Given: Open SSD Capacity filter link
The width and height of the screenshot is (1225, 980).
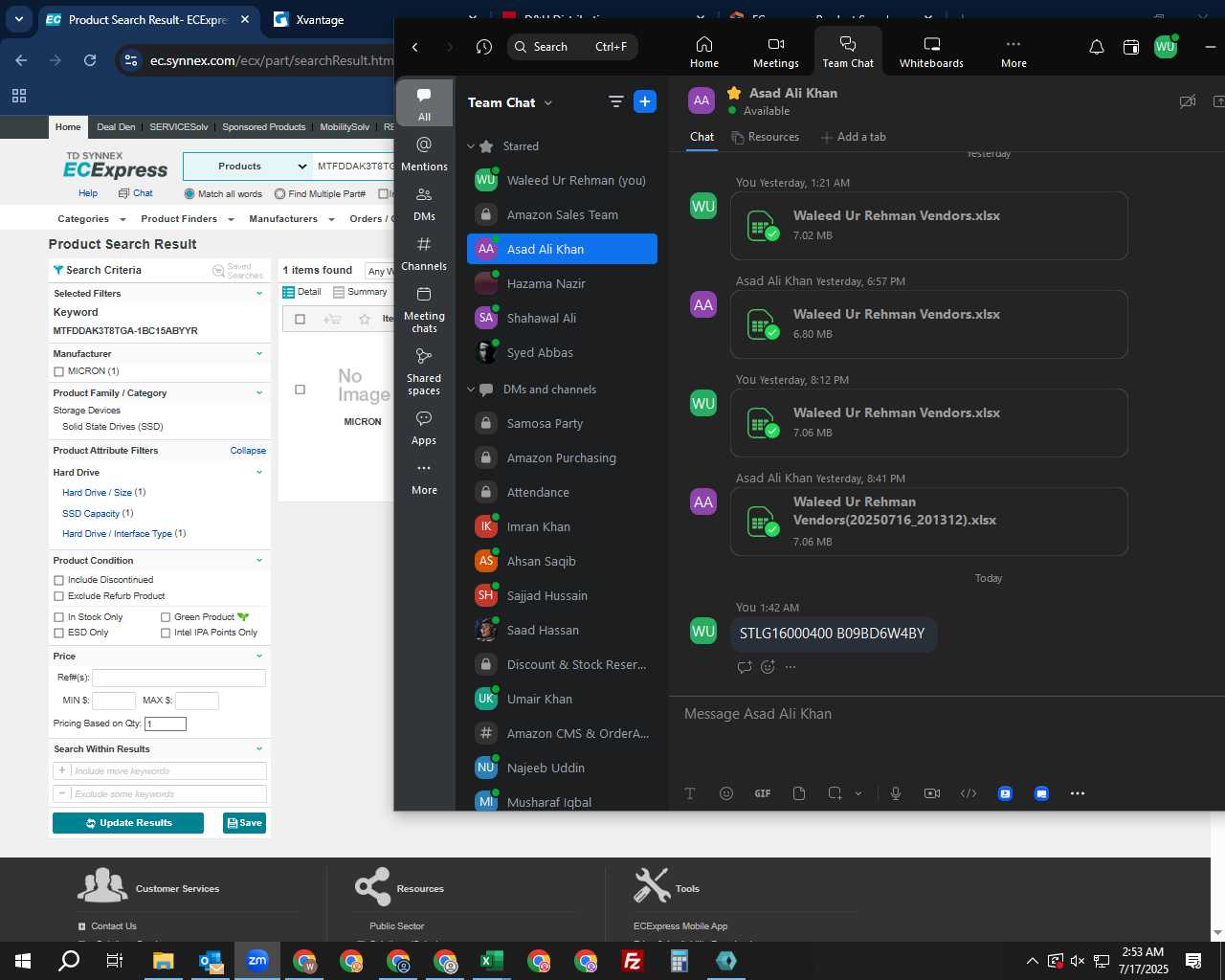Looking at the screenshot, I should click(x=91, y=514).
